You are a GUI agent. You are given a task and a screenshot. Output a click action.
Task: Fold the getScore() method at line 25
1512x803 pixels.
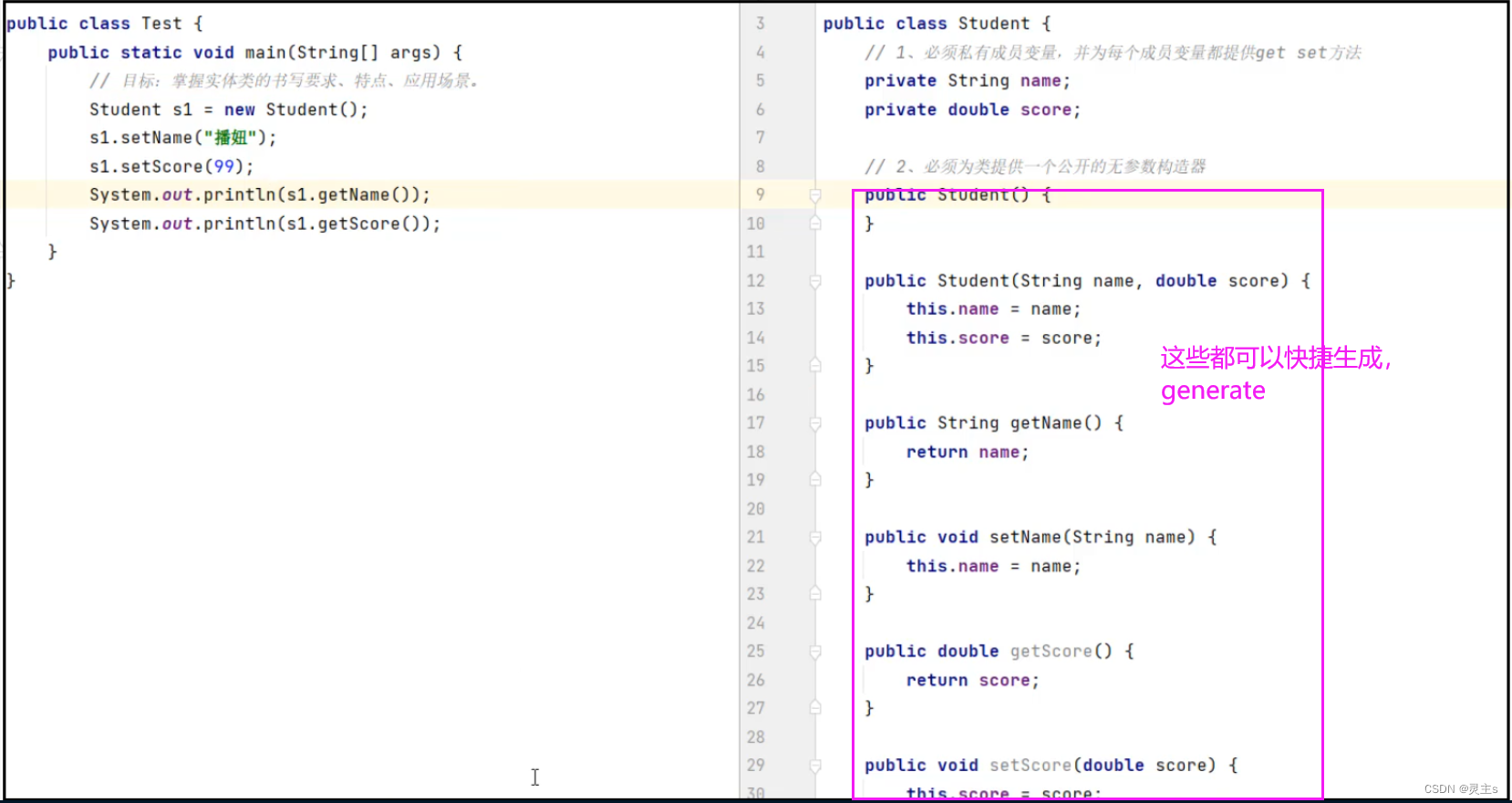tap(815, 652)
